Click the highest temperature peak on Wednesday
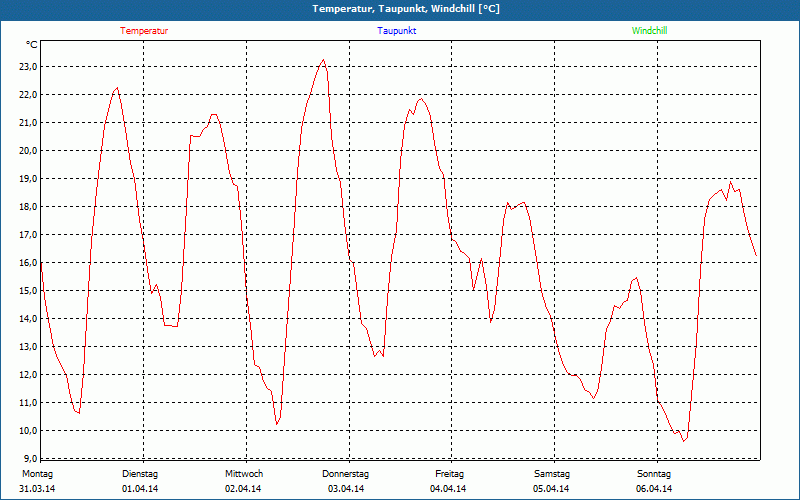Image resolution: width=800 pixels, height=500 pixels. click(323, 60)
